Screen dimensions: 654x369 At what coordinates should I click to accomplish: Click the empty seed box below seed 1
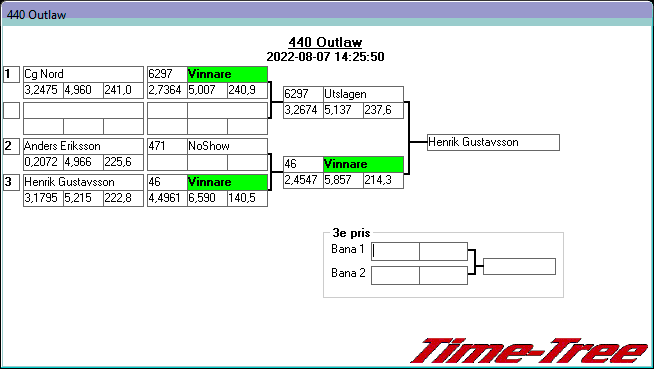pyautogui.click(x=11, y=110)
